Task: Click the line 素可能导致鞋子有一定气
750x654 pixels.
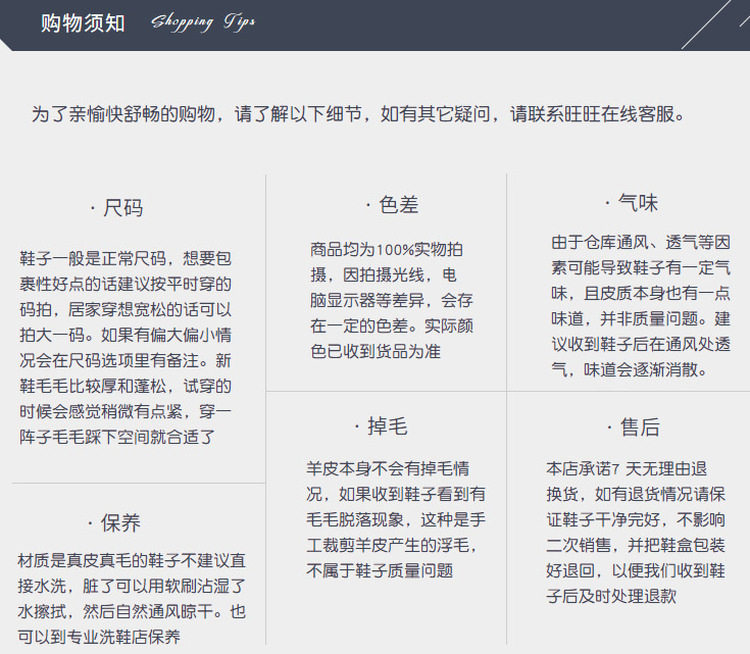Action: [x=641, y=267]
